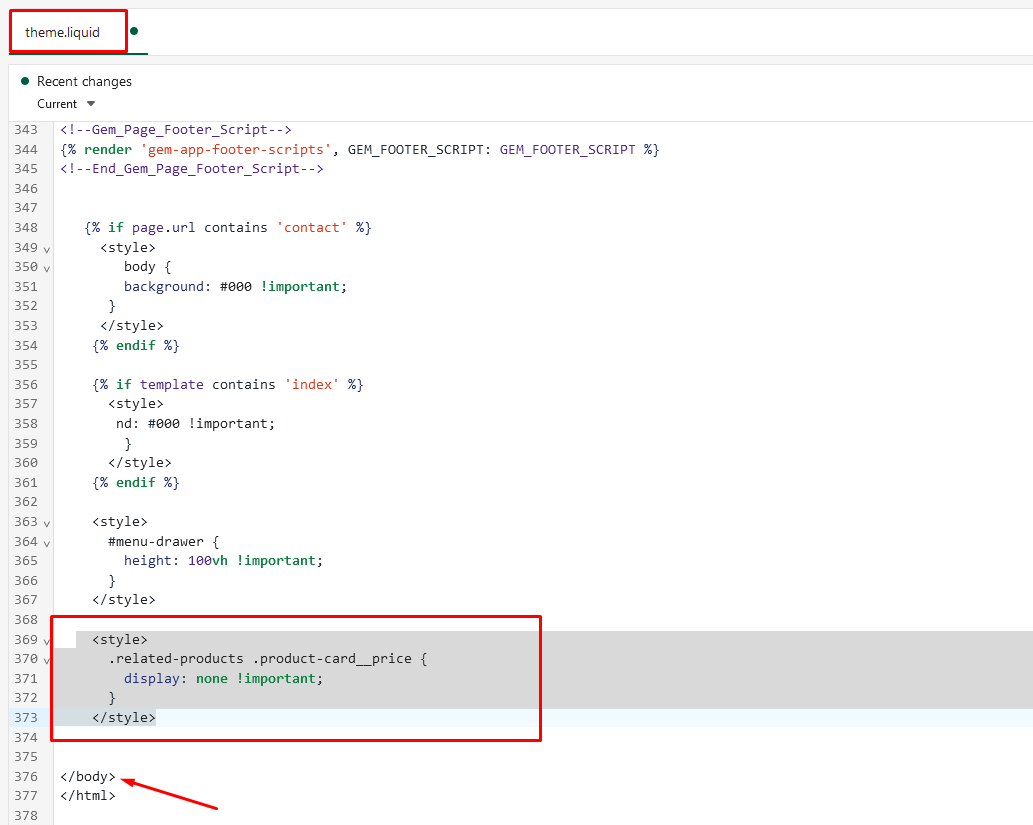The width and height of the screenshot is (1033, 825).
Task: Collapse the fold at line 349
Action: (47, 250)
